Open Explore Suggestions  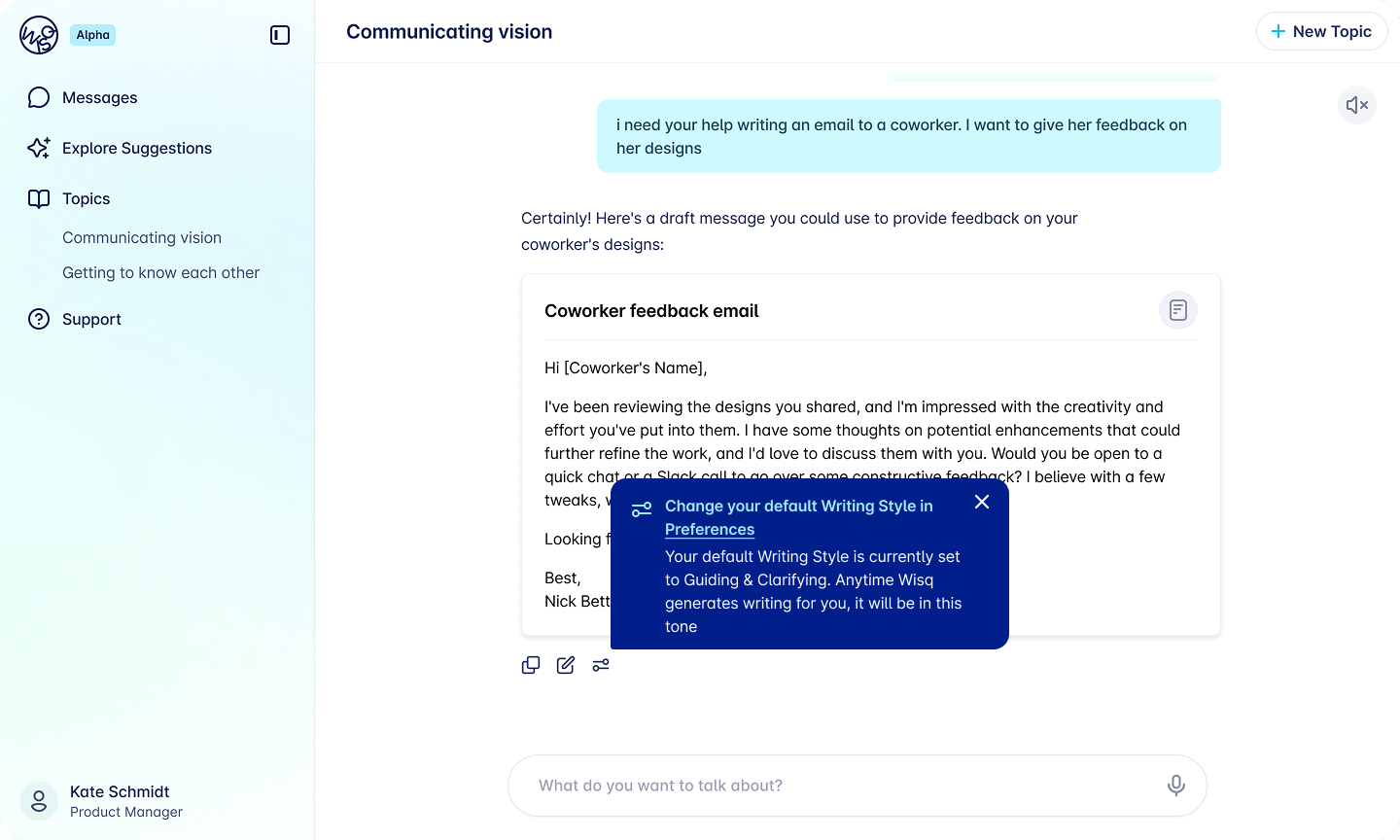point(136,148)
